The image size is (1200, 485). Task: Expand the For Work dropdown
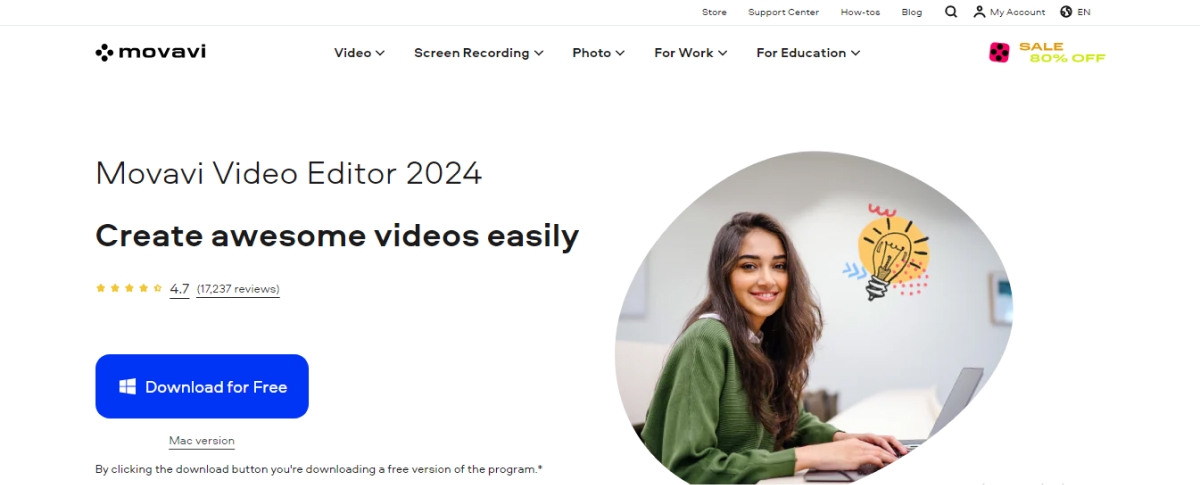point(691,53)
